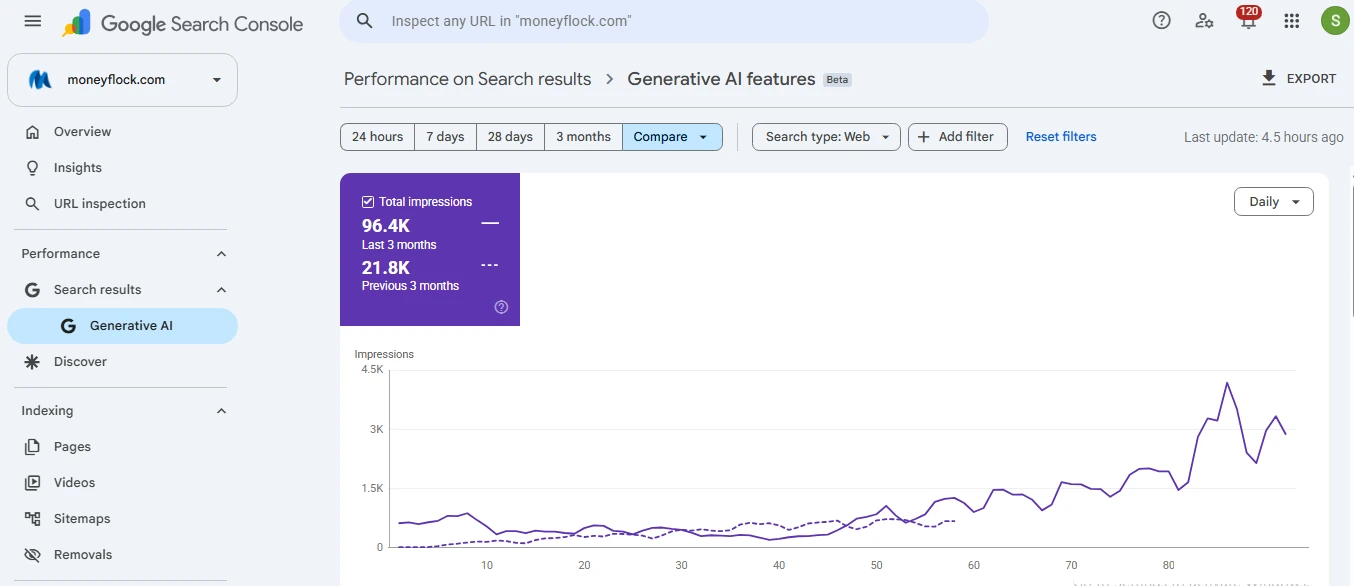Screen dimensions: 1354x586
Task: Click the 21.8K impressions value
Action: (386, 267)
